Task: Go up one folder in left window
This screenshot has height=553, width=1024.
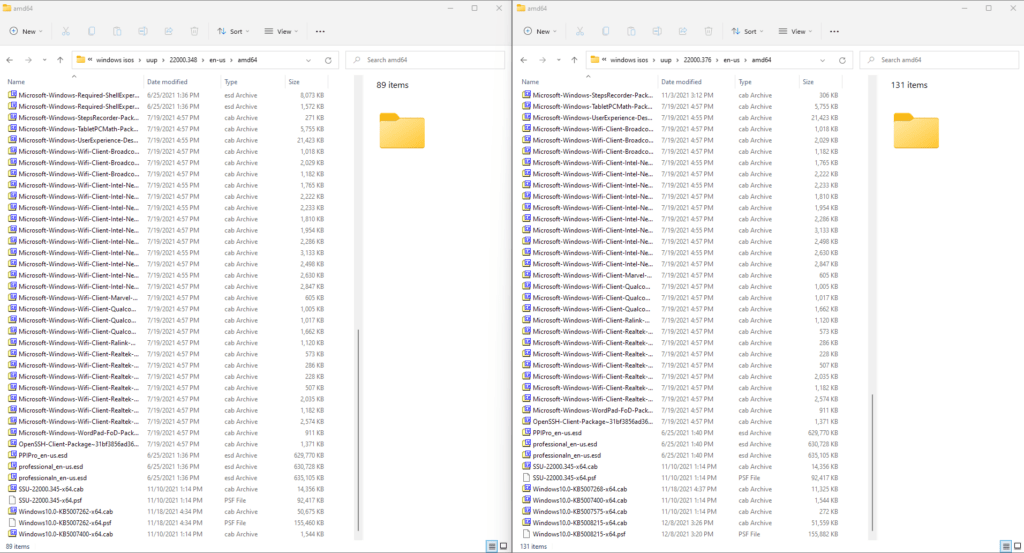Action: click(60, 60)
